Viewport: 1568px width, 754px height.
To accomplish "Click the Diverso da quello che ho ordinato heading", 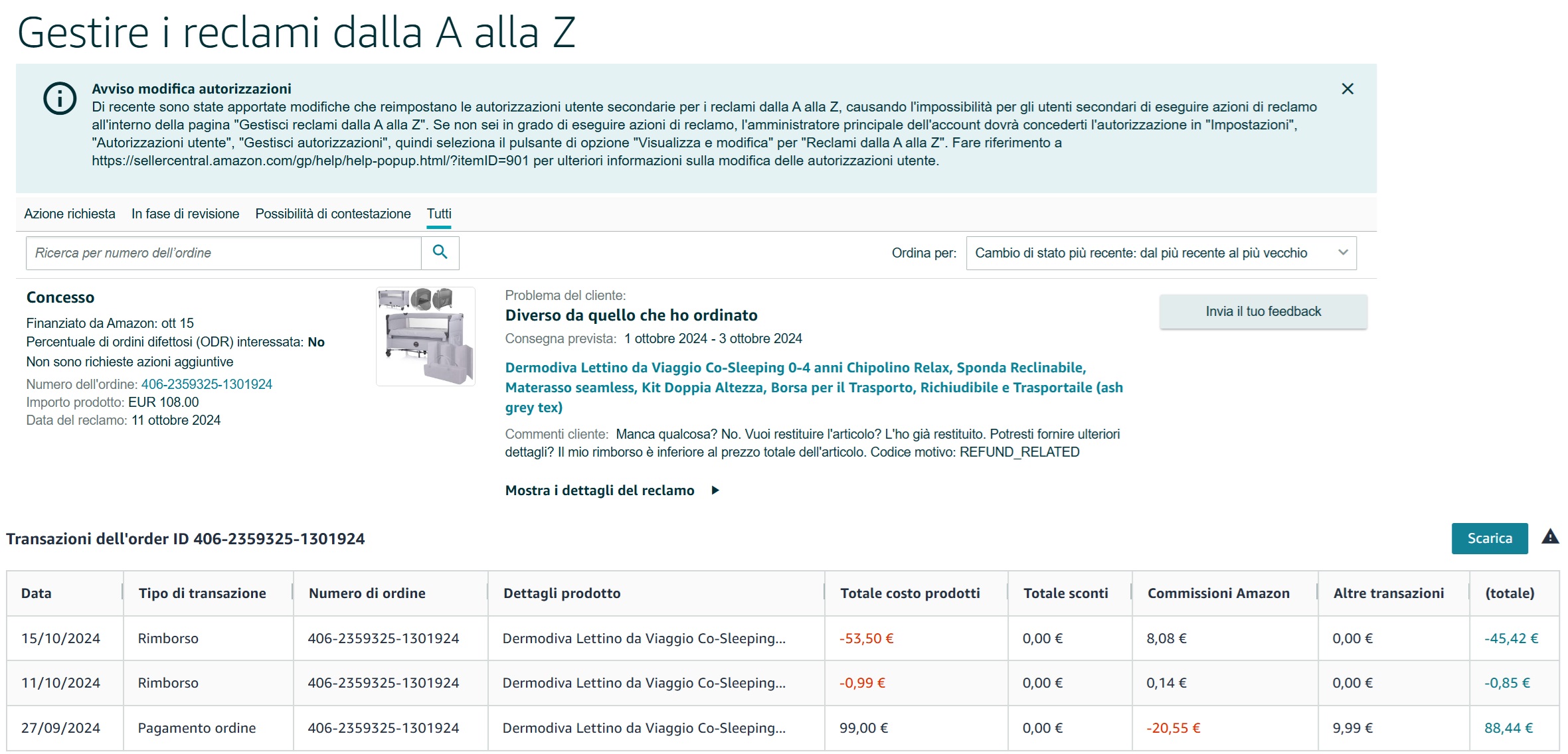I will (631, 315).
